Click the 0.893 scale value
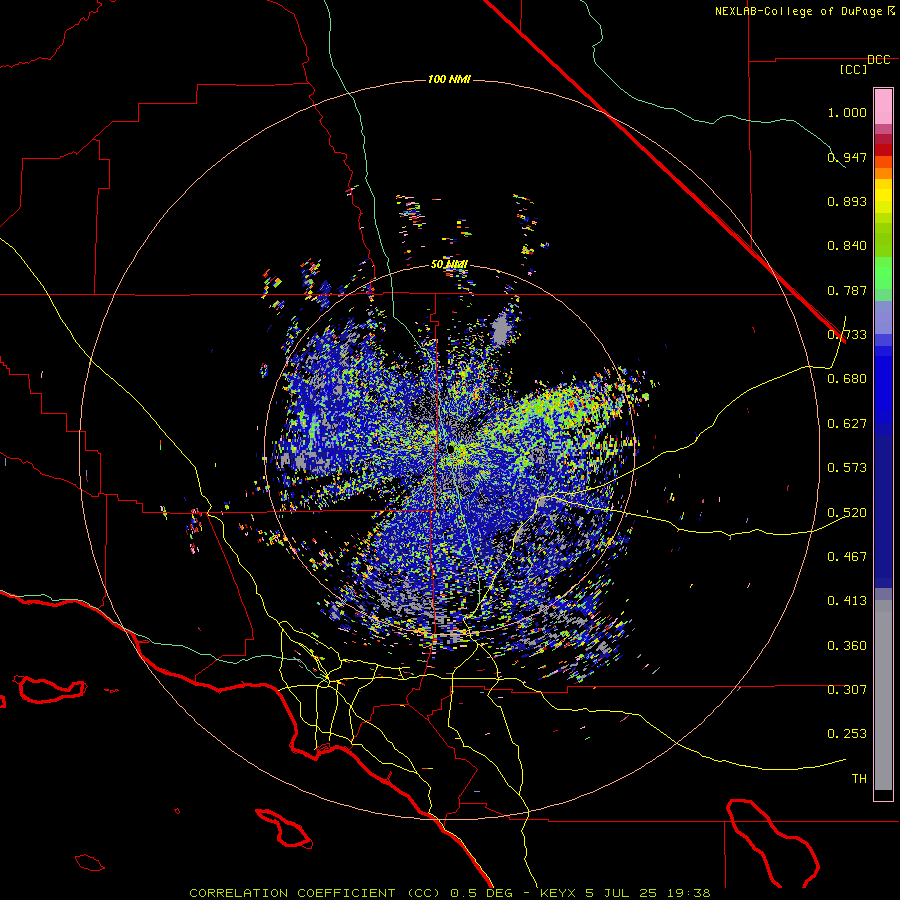The width and height of the screenshot is (900, 900). coord(847,201)
